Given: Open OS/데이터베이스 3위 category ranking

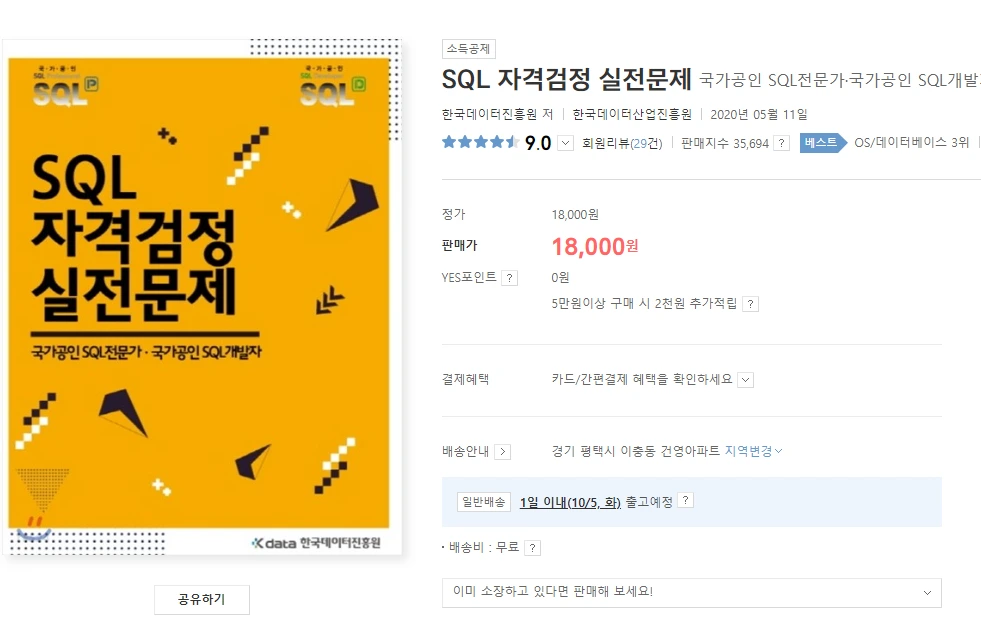Looking at the screenshot, I should [910, 143].
